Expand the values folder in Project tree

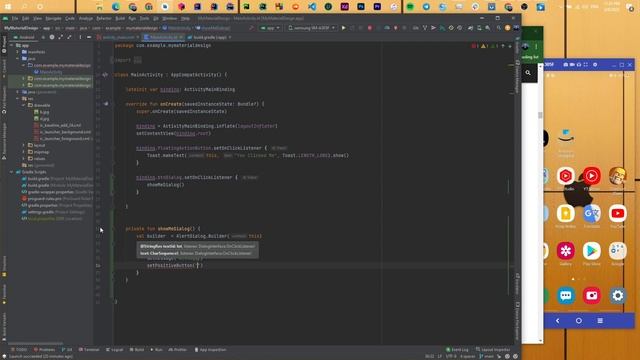pos(24,159)
